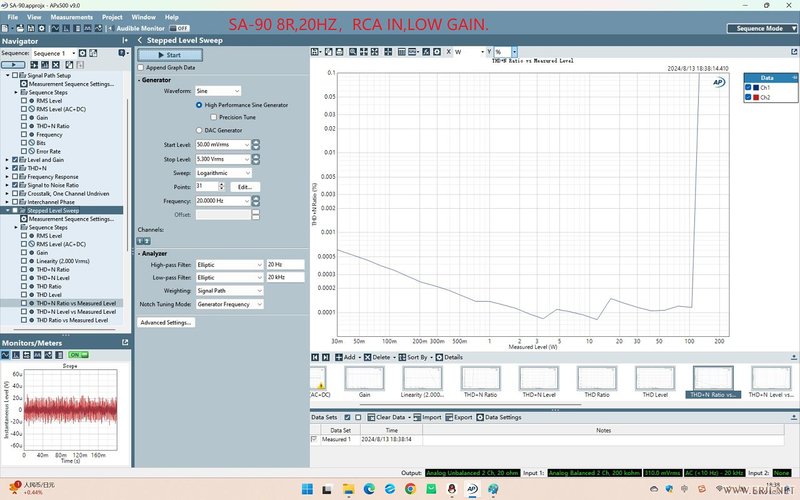This screenshot has height=500, width=800.
Task: Click the print graph icon
Action: click(x=341, y=51)
